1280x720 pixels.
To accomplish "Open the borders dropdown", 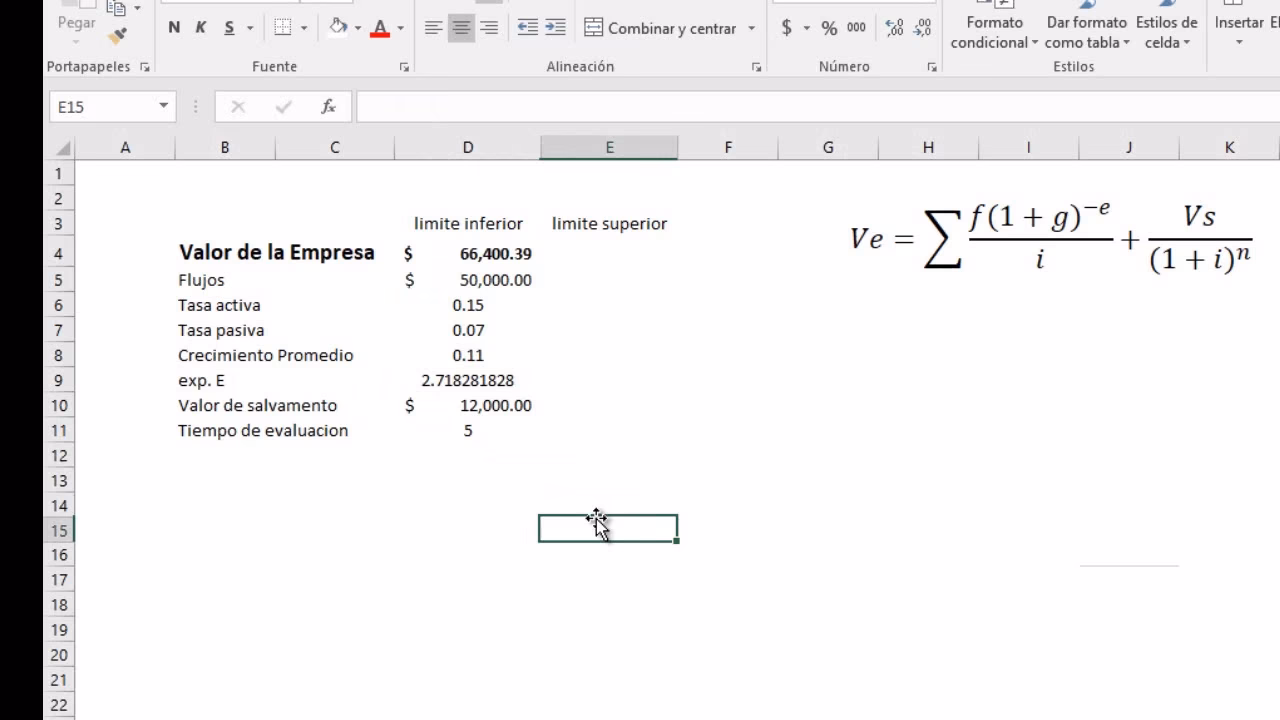I will [303, 28].
